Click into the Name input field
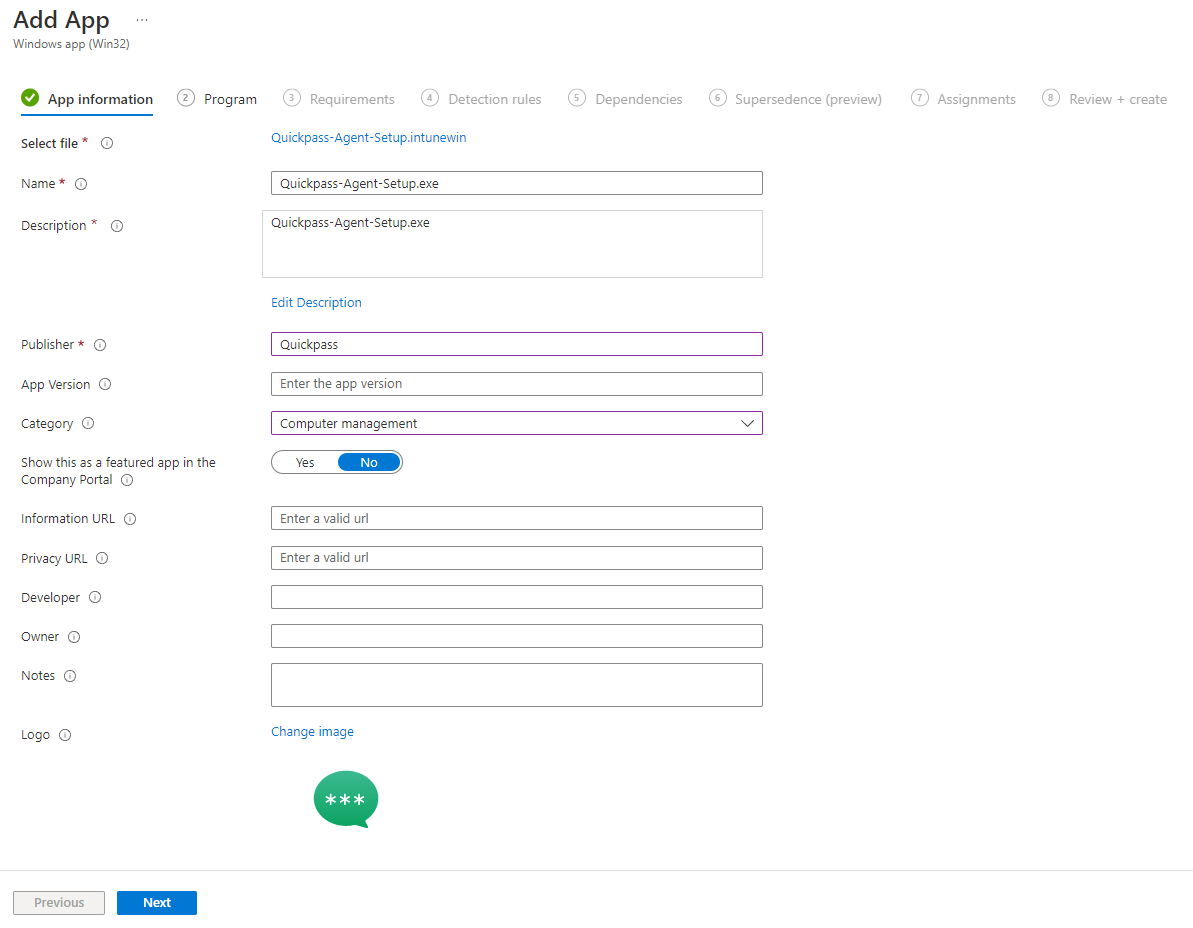 click(517, 183)
